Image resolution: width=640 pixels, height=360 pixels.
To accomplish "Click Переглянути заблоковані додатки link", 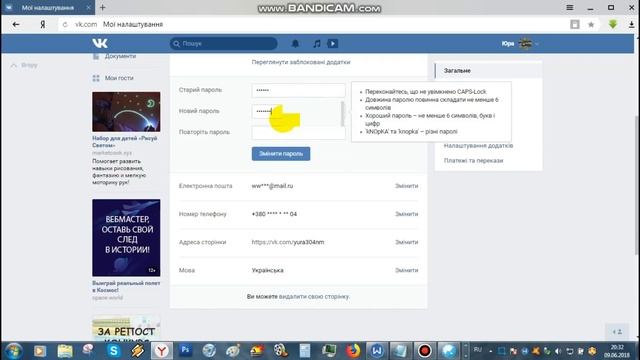I will (301, 62).
